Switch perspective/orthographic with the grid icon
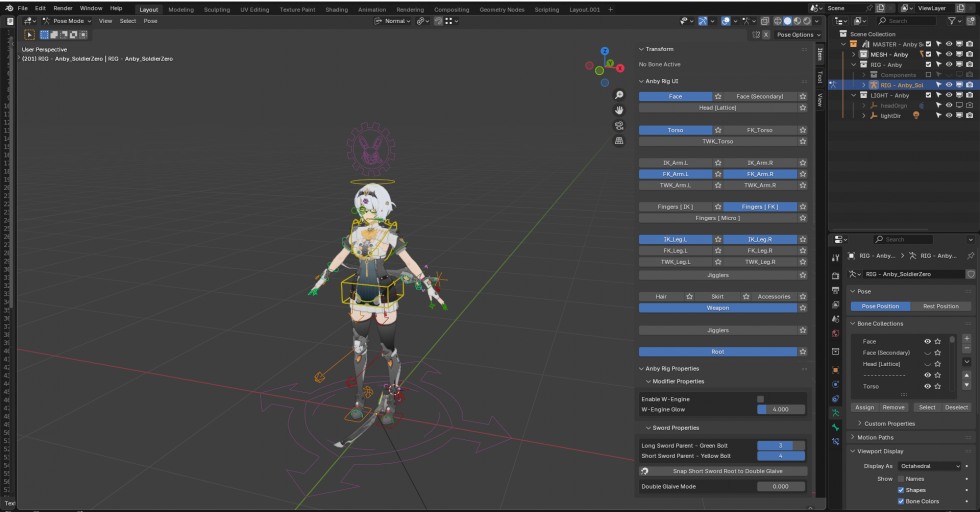This screenshot has width=980, height=512. coord(620,141)
